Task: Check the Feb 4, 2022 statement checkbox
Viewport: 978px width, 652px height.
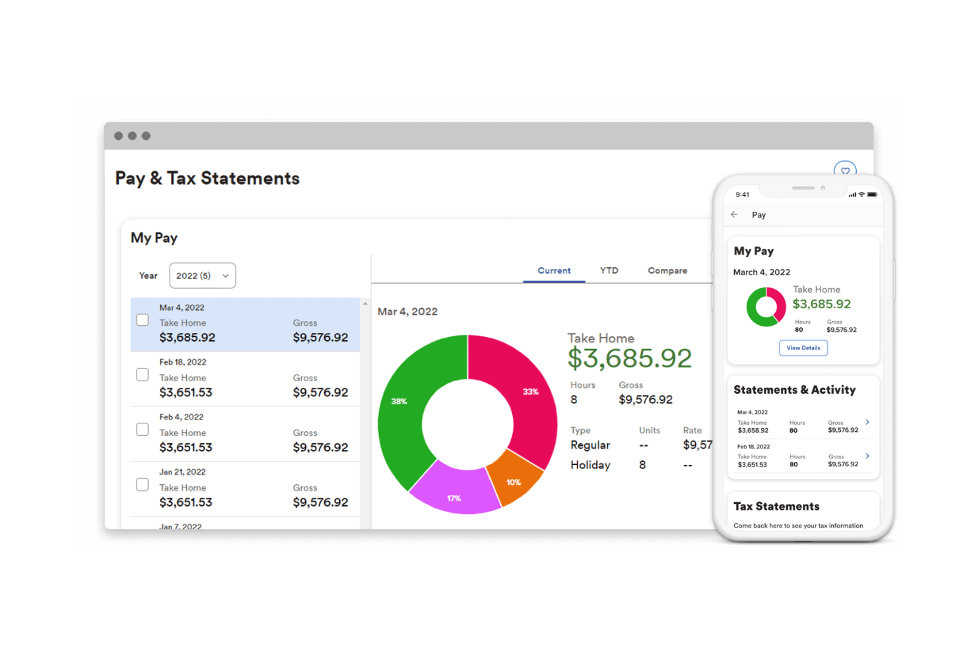Action: click(141, 430)
